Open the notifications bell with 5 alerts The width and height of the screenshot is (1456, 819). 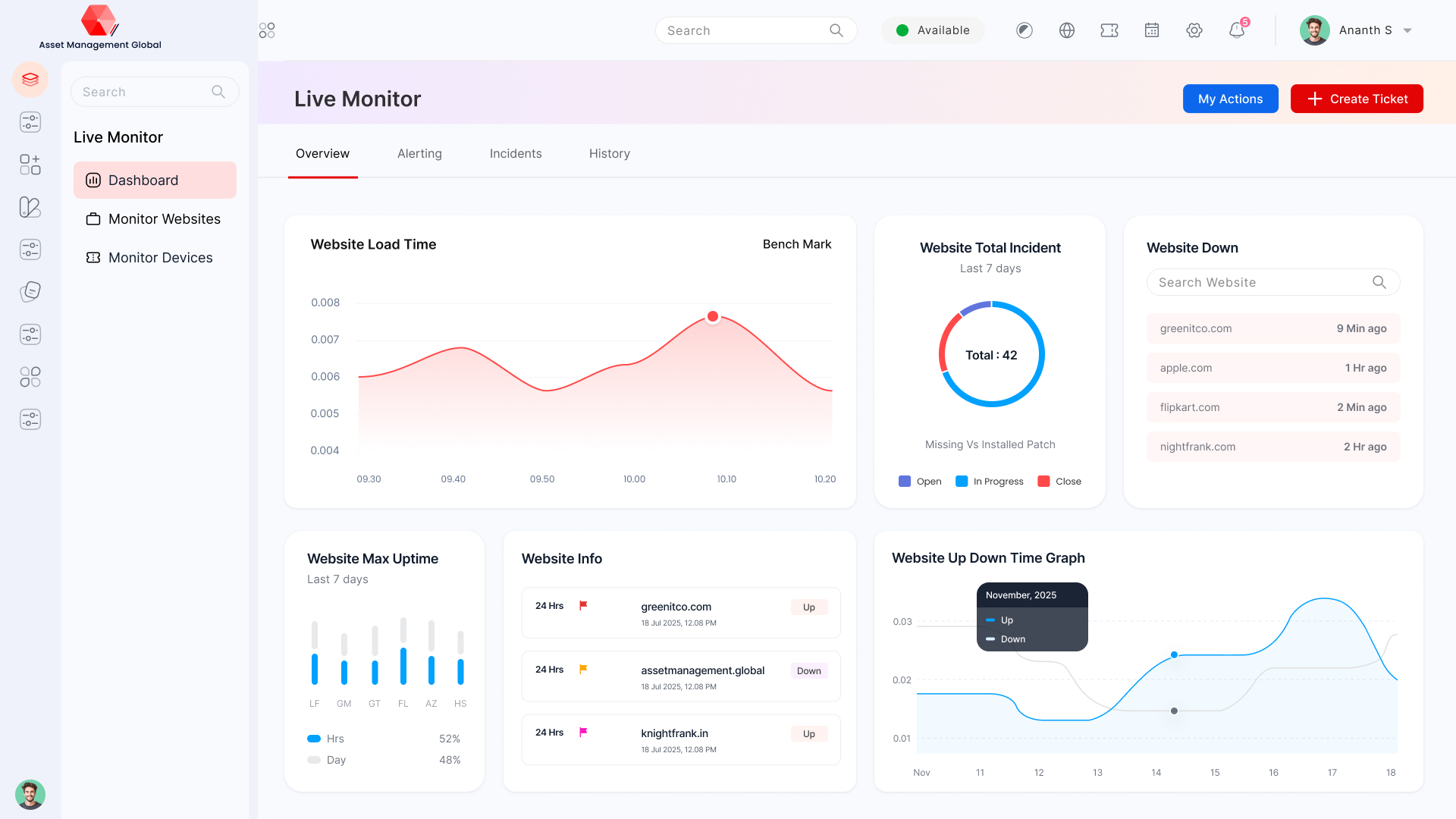click(x=1236, y=30)
